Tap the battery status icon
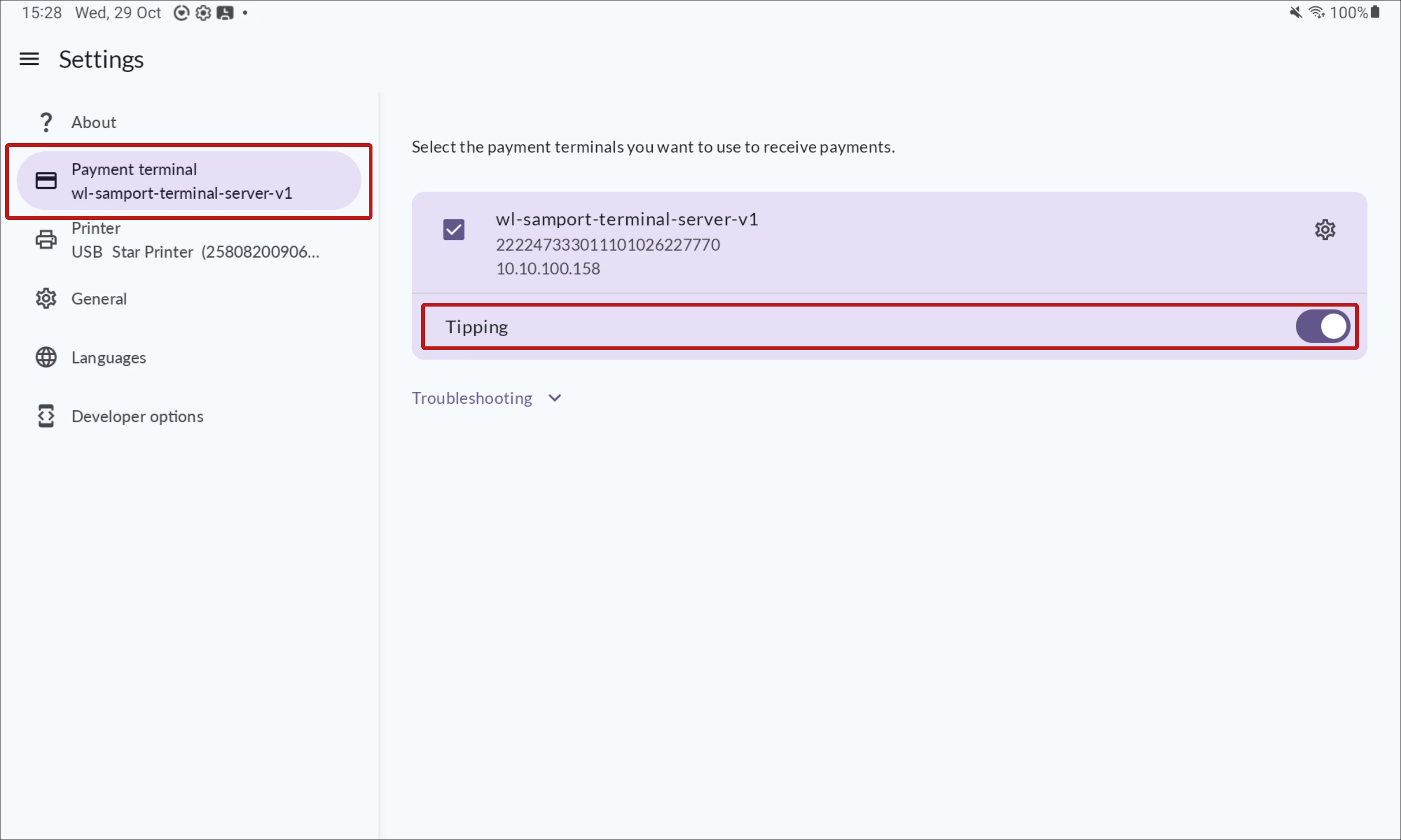The image size is (1401, 840). click(x=1375, y=13)
